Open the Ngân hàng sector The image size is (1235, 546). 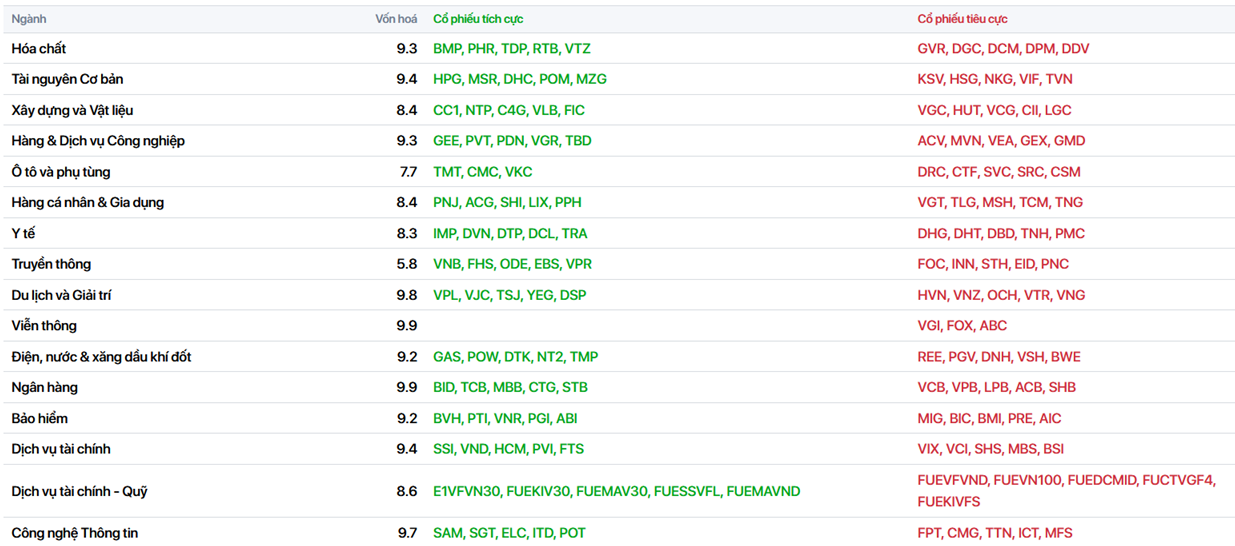[44, 388]
